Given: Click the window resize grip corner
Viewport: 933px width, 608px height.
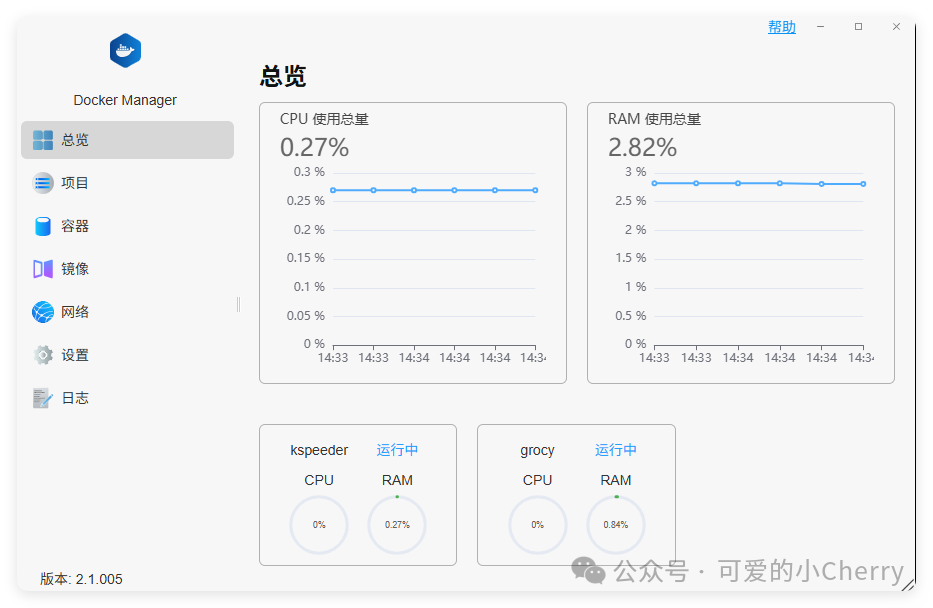Looking at the screenshot, I should (909, 585).
